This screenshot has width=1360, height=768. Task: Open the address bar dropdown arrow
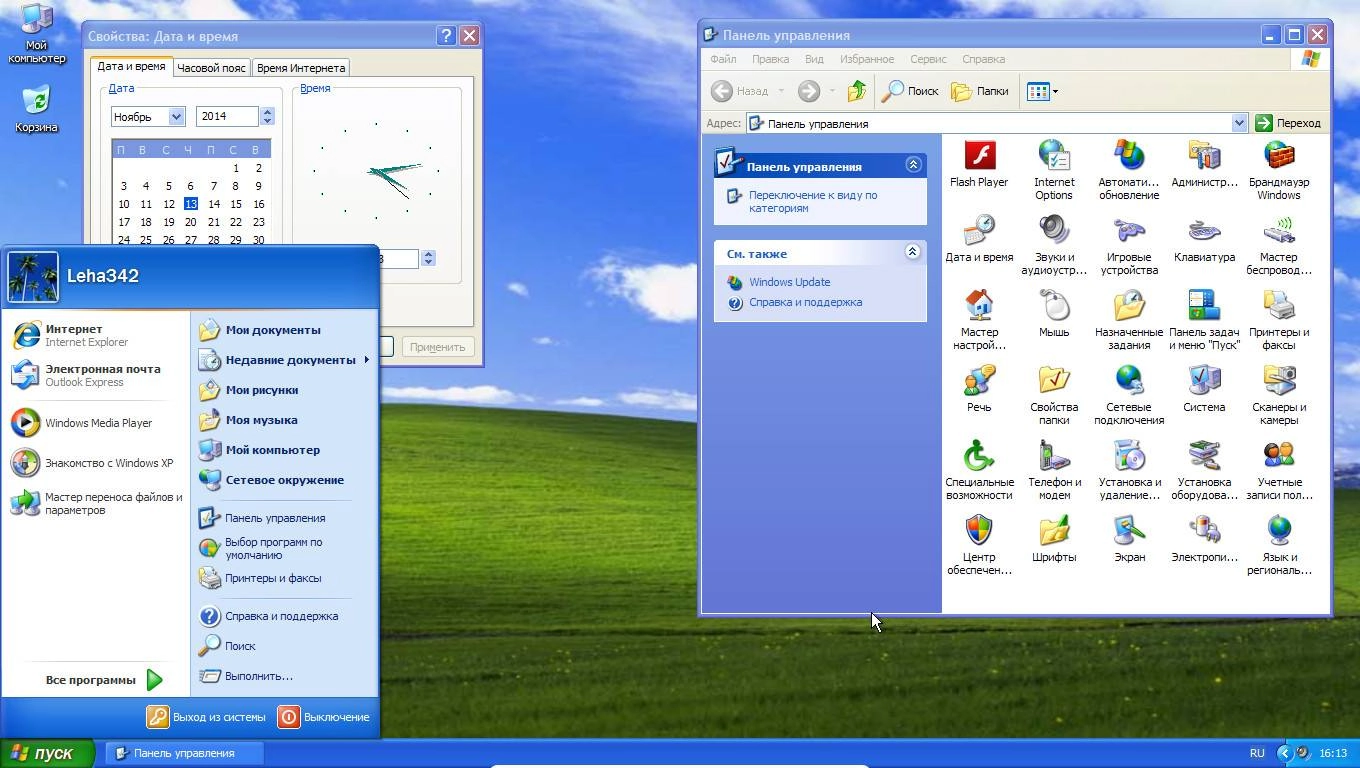[1239, 123]
